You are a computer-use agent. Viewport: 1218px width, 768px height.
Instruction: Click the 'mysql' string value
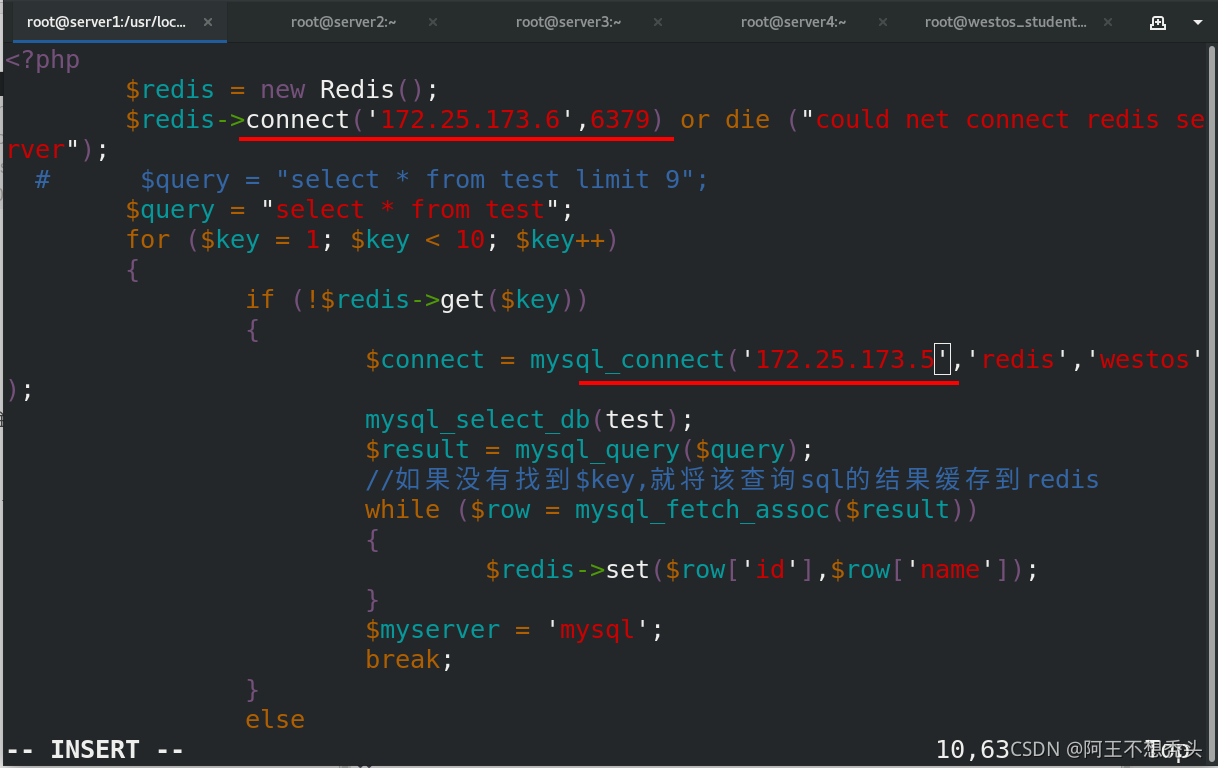[x=597, y=630]
